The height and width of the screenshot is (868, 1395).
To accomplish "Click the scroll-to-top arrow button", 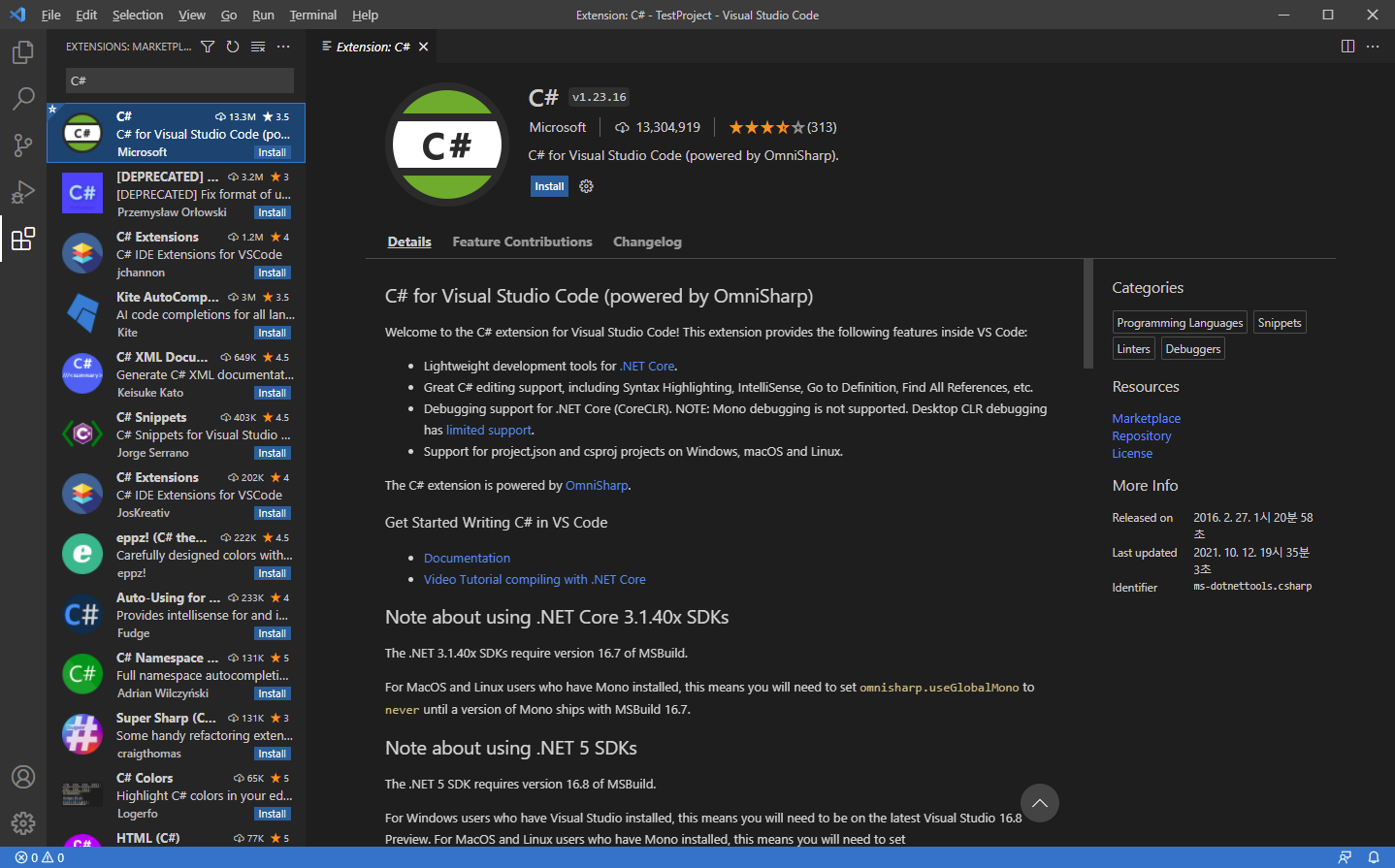I will 1040,803.
